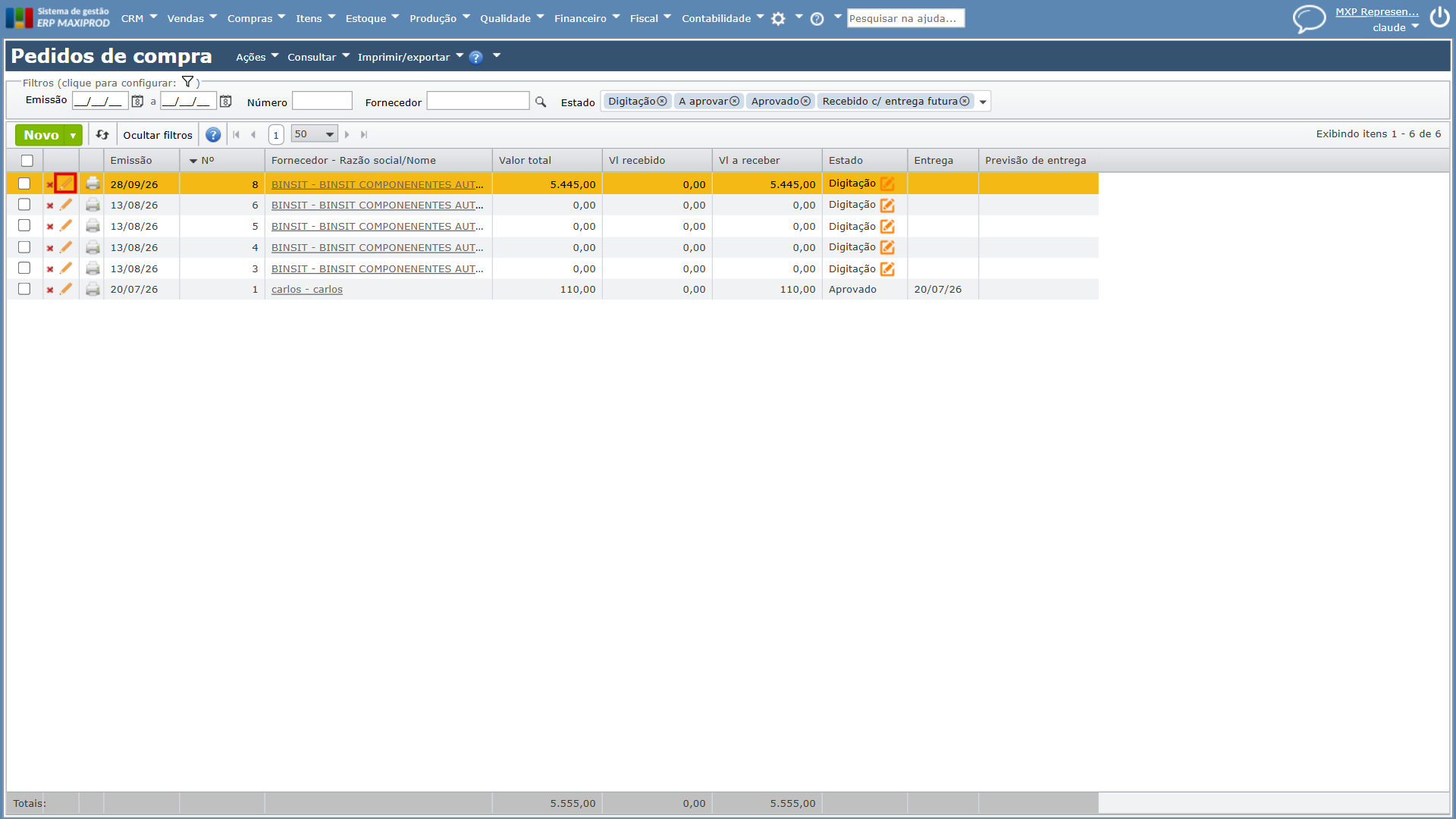This screenshot has width=1456, height=819.
Task: Click the pencil edit icon for order 1
Action: point(66,289)
